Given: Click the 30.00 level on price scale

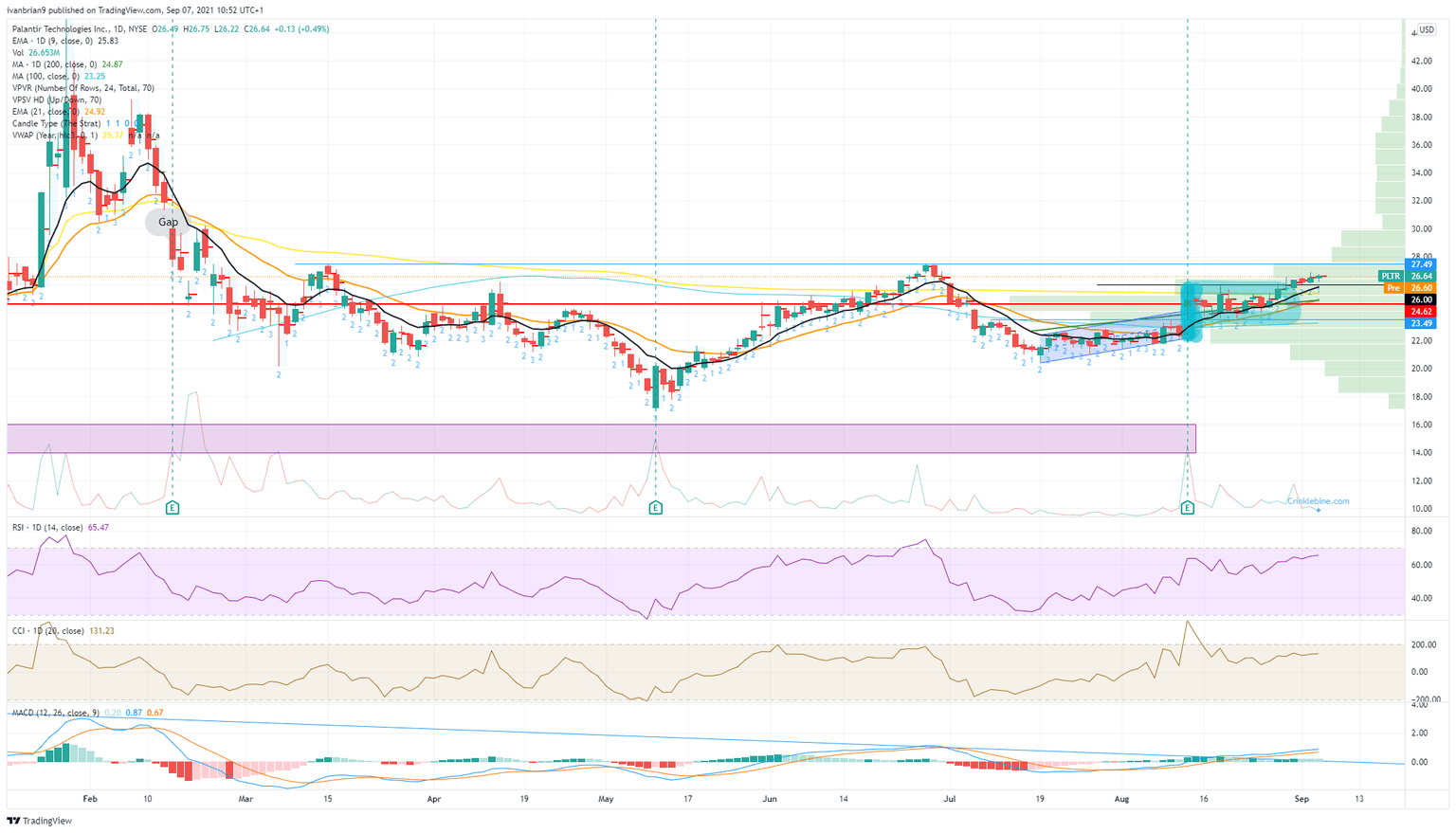Looking at the screenshot, I should pyautogui.click(x=1421, y=229).
